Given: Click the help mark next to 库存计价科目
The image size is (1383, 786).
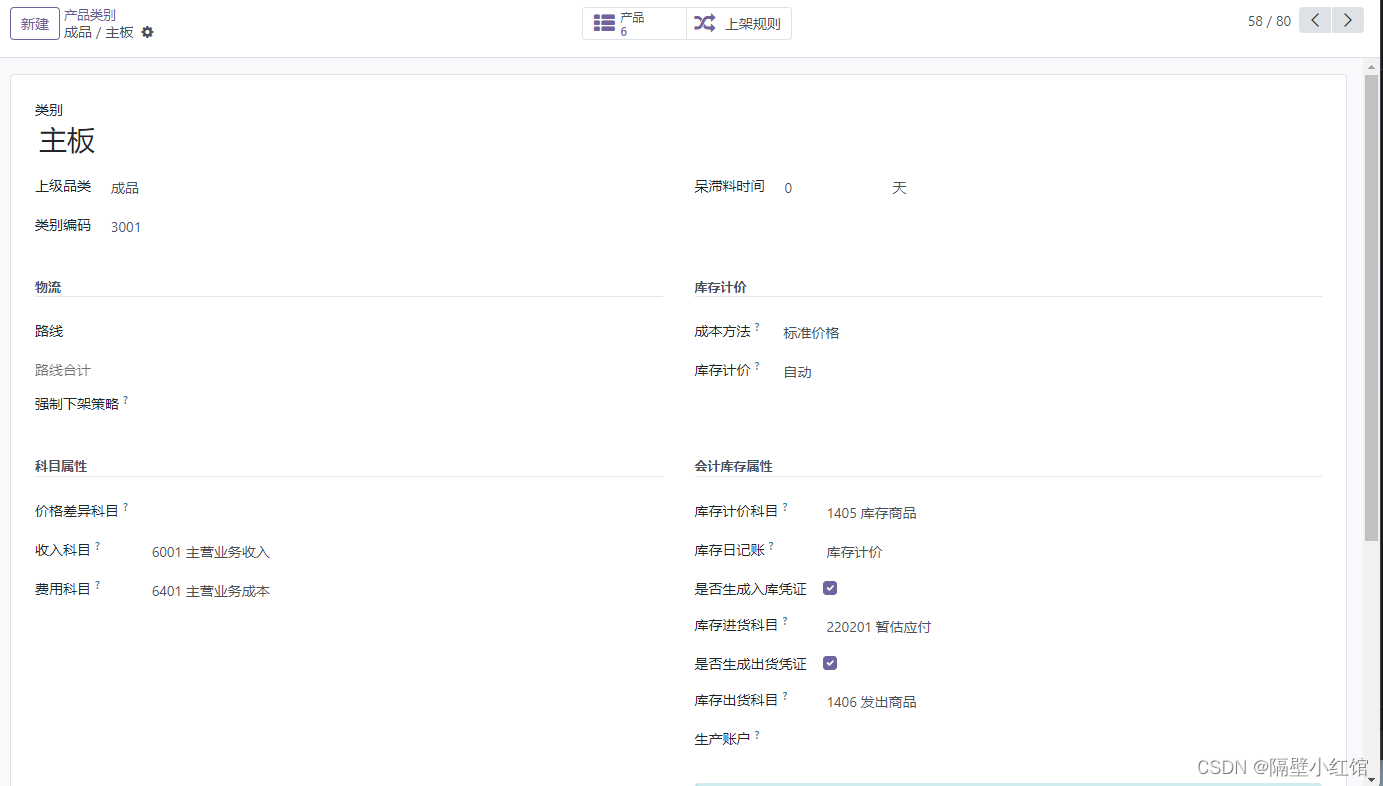Looking at the screenshot, I should pyautogui.click(x=785, y=507).
